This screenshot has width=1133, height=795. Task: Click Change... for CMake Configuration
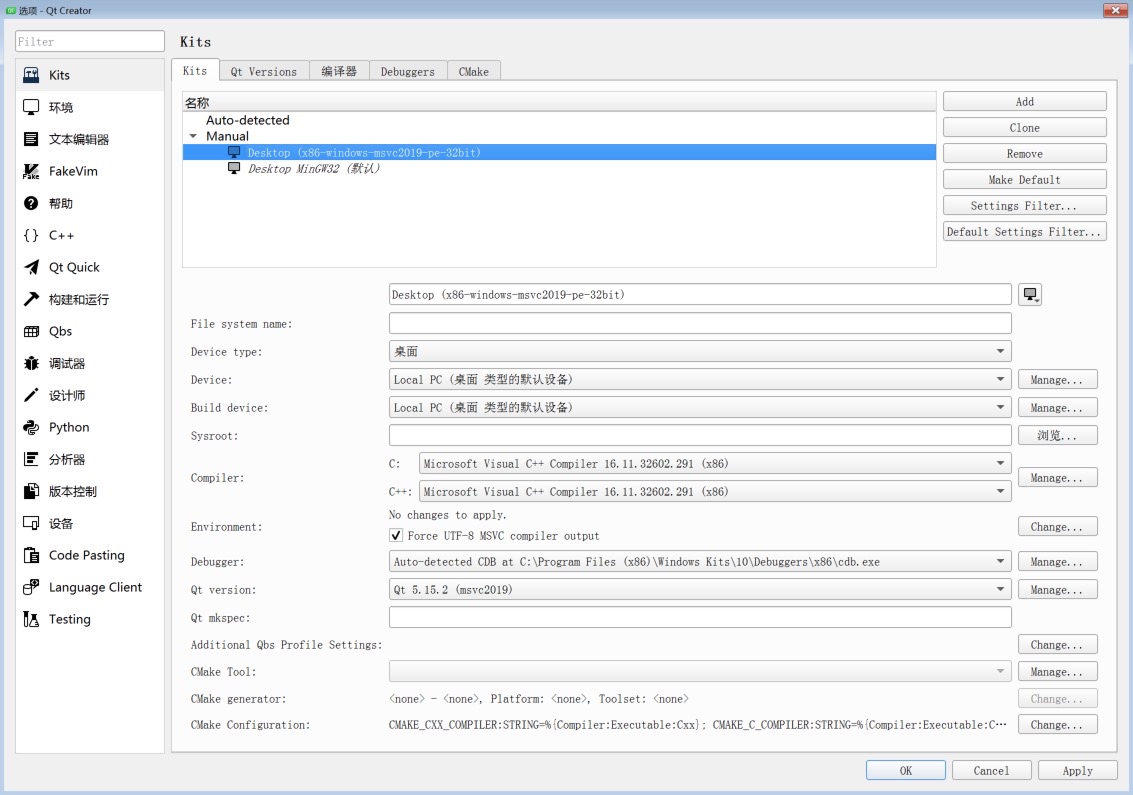pos(1058,725)
